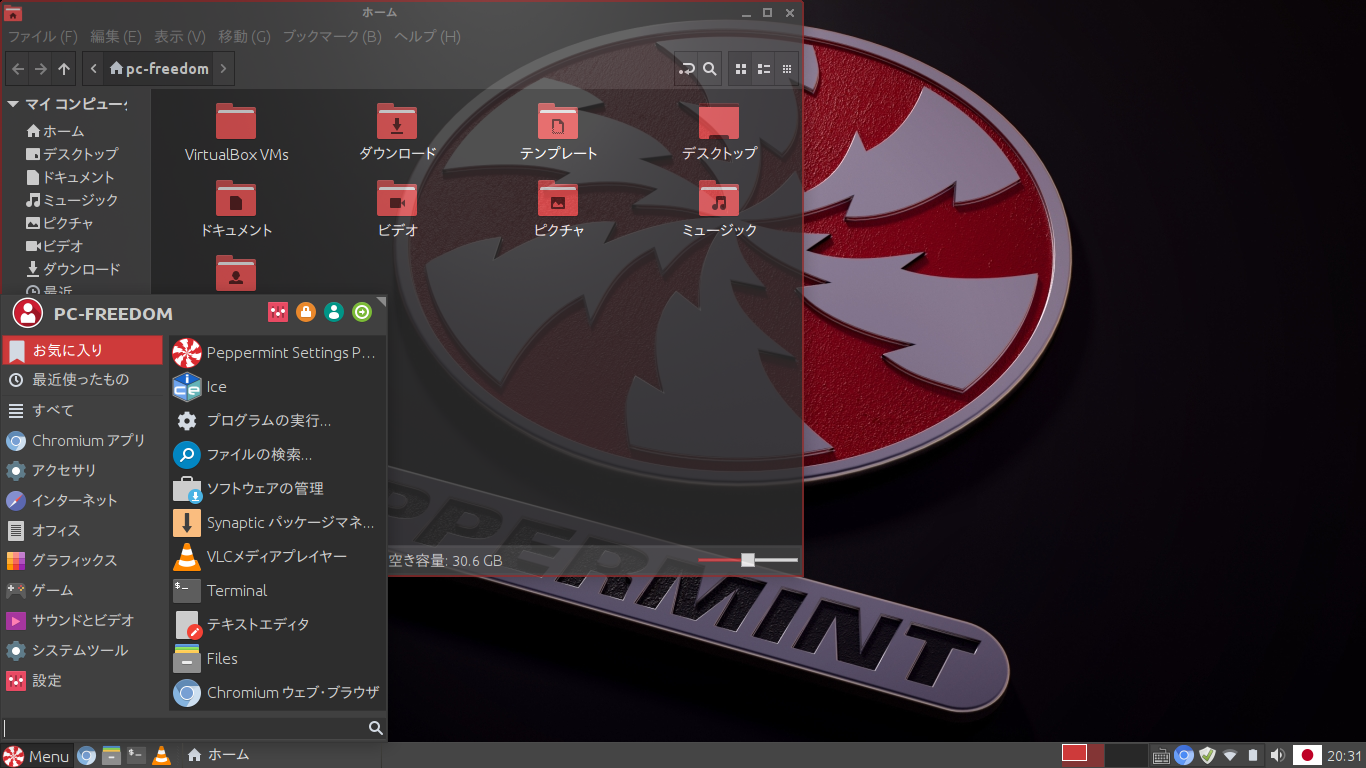This screenshot has width=1366, height=768.
Task: Click the right chevron after pc-freedom path
Action: point(224,69)
